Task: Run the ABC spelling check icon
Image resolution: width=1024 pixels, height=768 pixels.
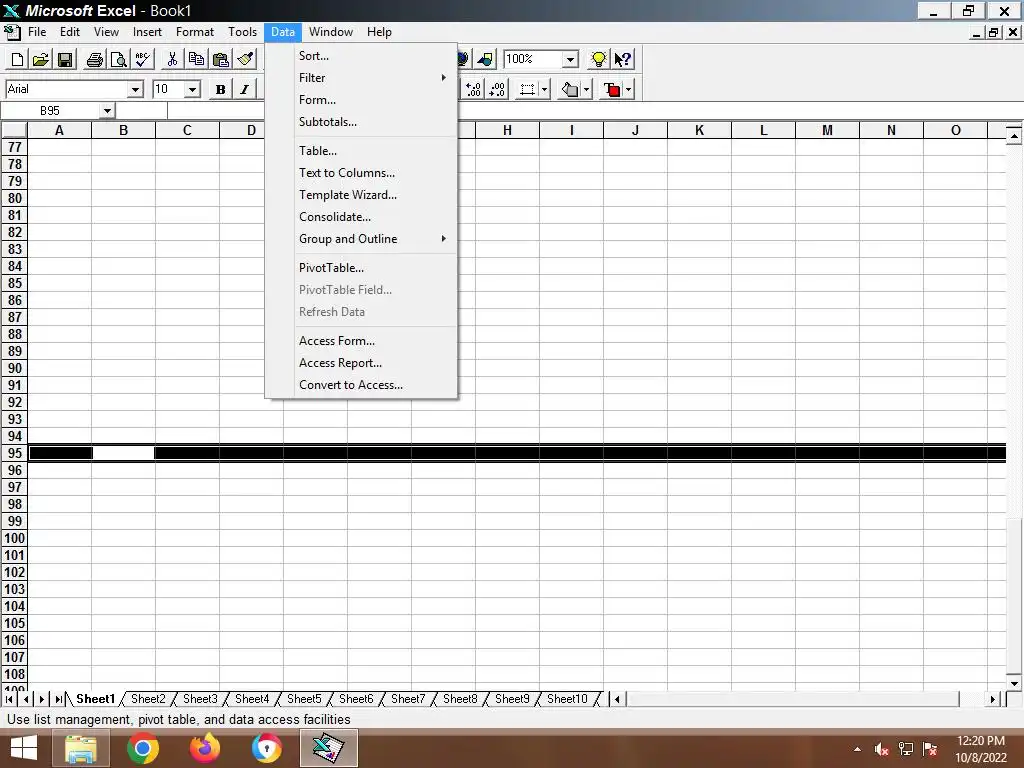Action: pyautogui.click(x=142, y=59)
